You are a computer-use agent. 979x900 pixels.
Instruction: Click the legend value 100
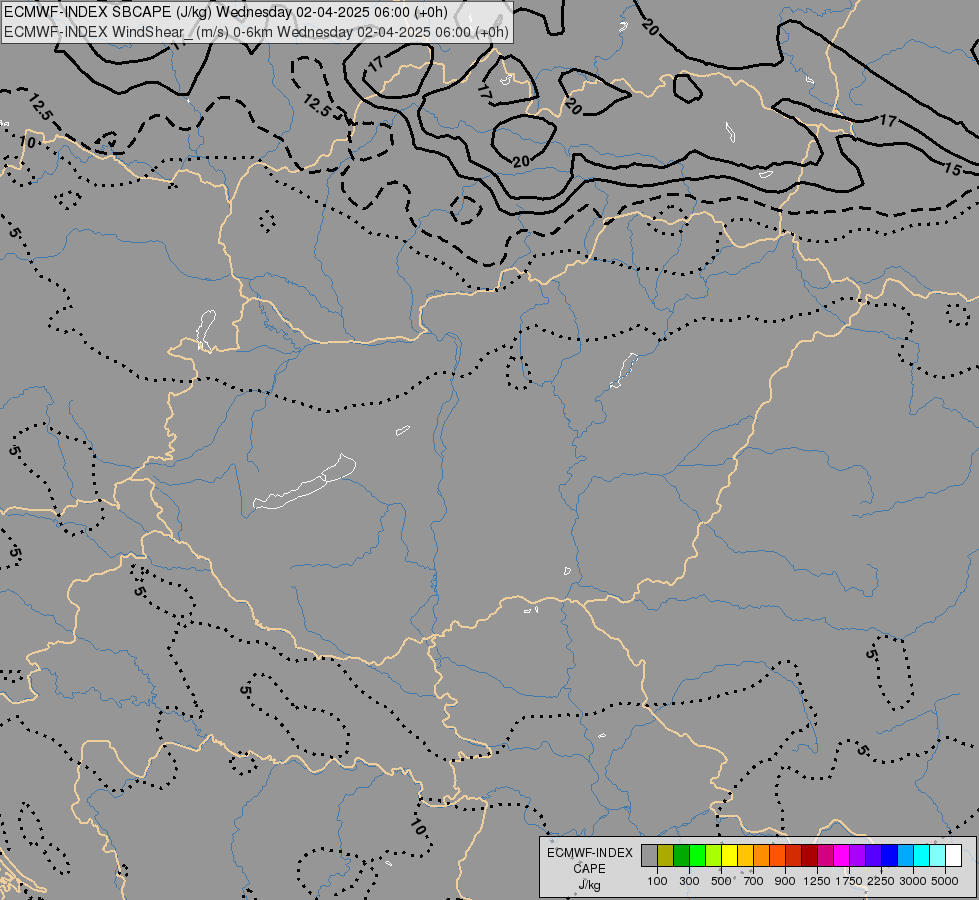pyautogui.click(x=657, y=881)
